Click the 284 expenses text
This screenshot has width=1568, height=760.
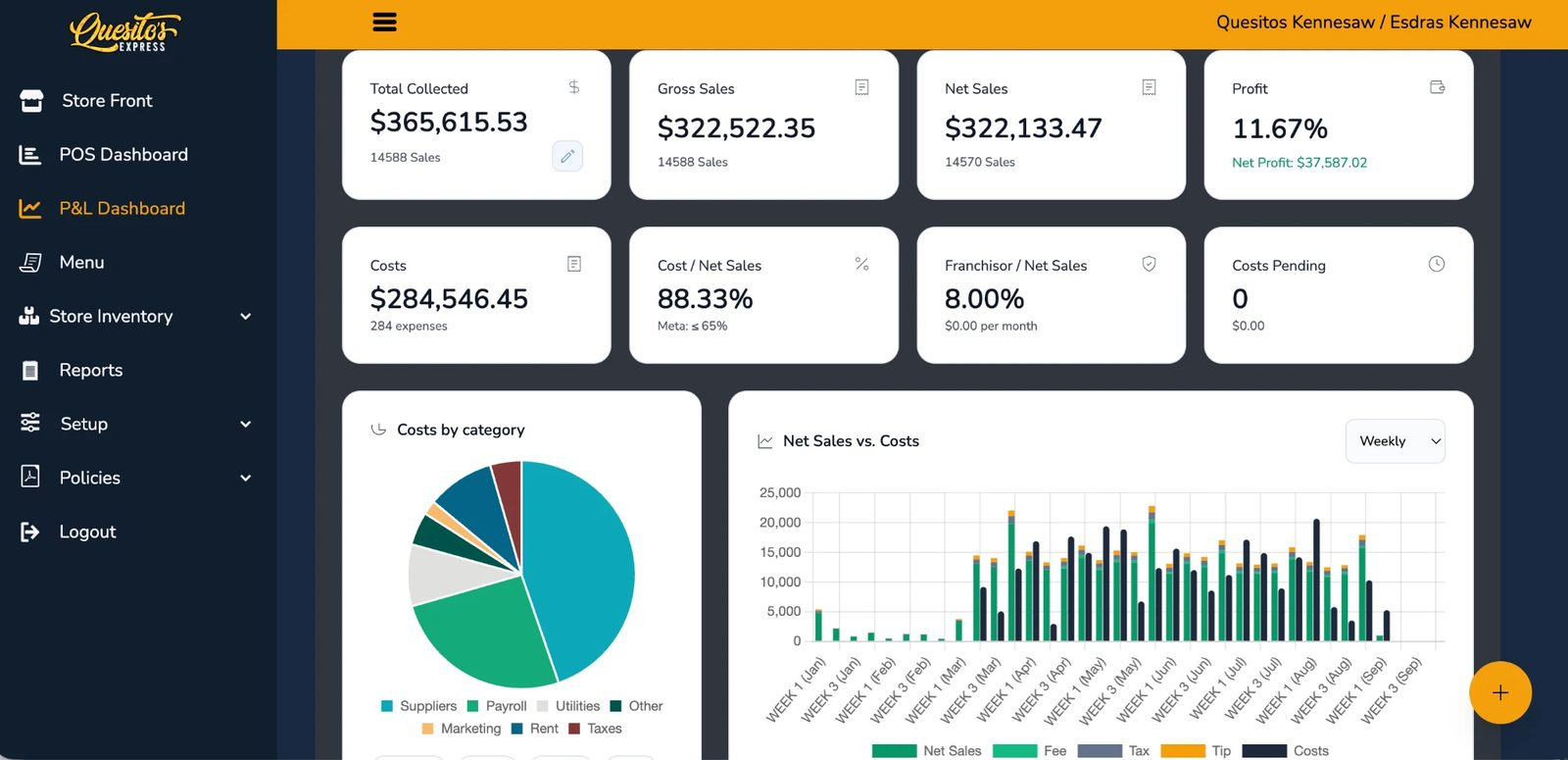(409, 326)
